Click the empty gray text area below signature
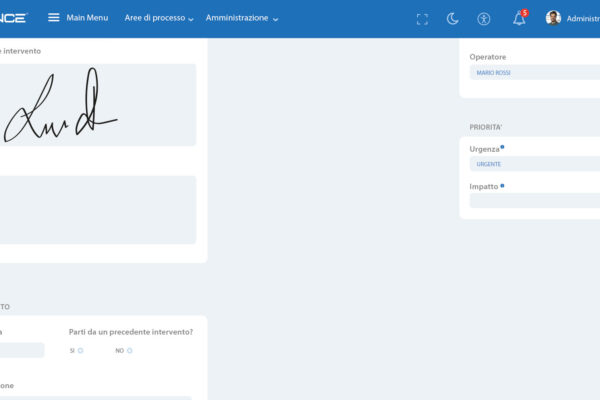Screen dimensions: 600x400 tap(98, 210)
